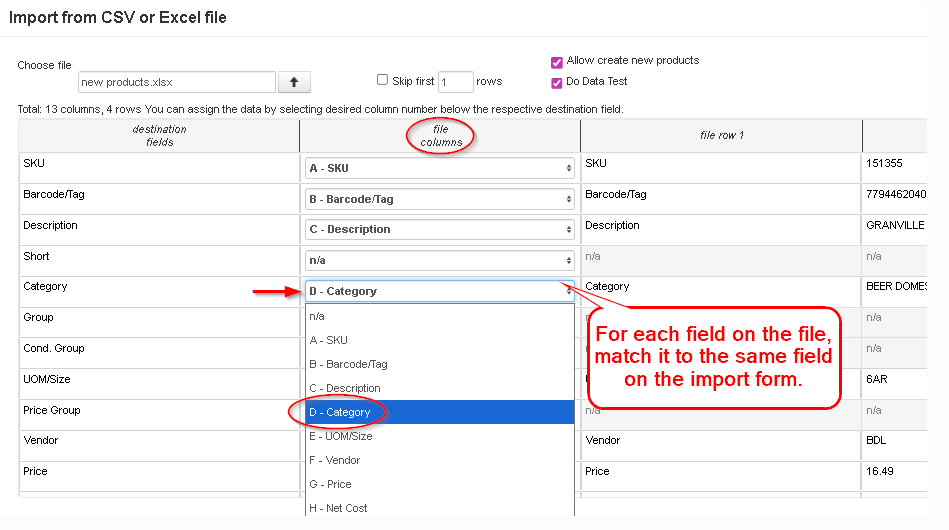Enable the Skip first rows checkbox
This screenshot has width=949, height=530.
point(382,80)
